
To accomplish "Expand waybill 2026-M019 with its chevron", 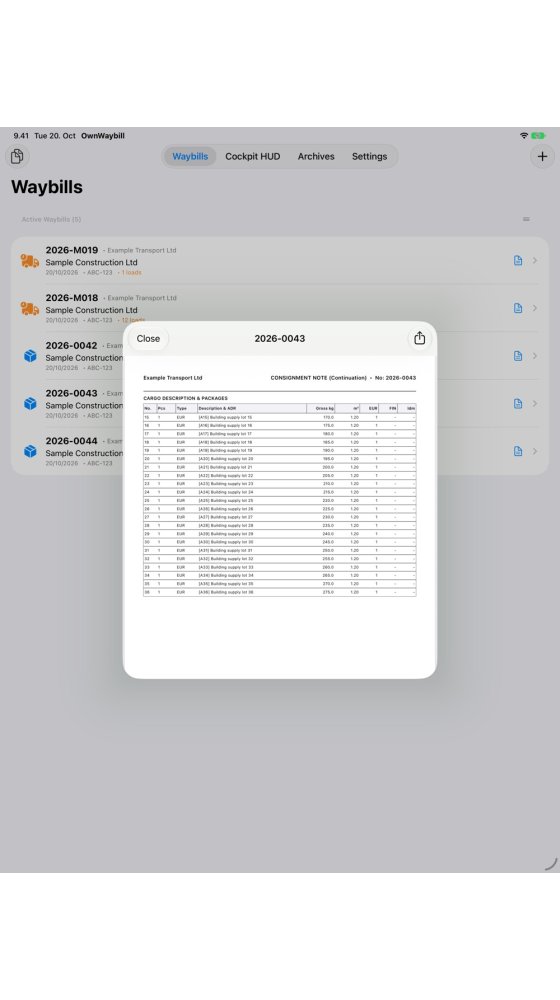I will 535,260.
